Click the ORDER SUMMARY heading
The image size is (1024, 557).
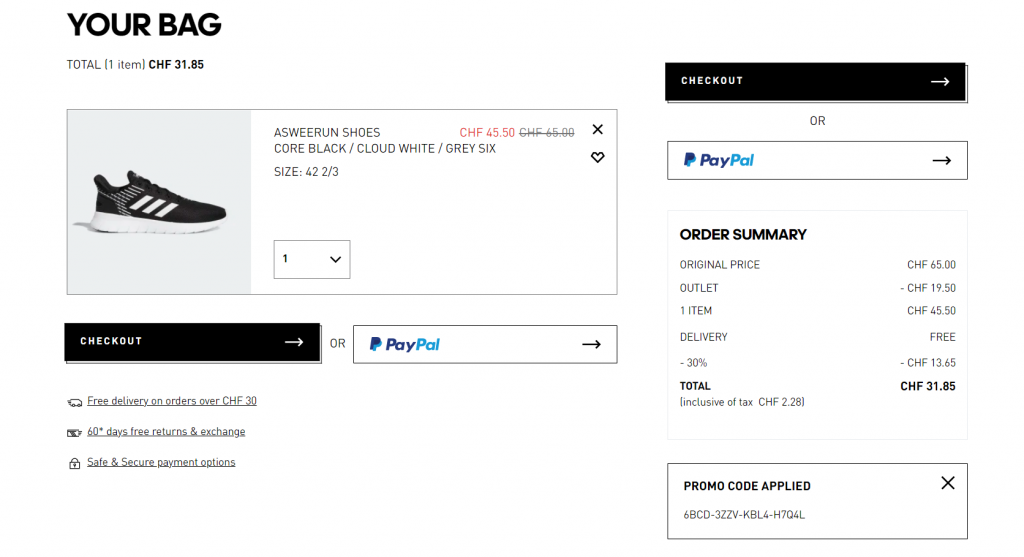tap(743, 235)
